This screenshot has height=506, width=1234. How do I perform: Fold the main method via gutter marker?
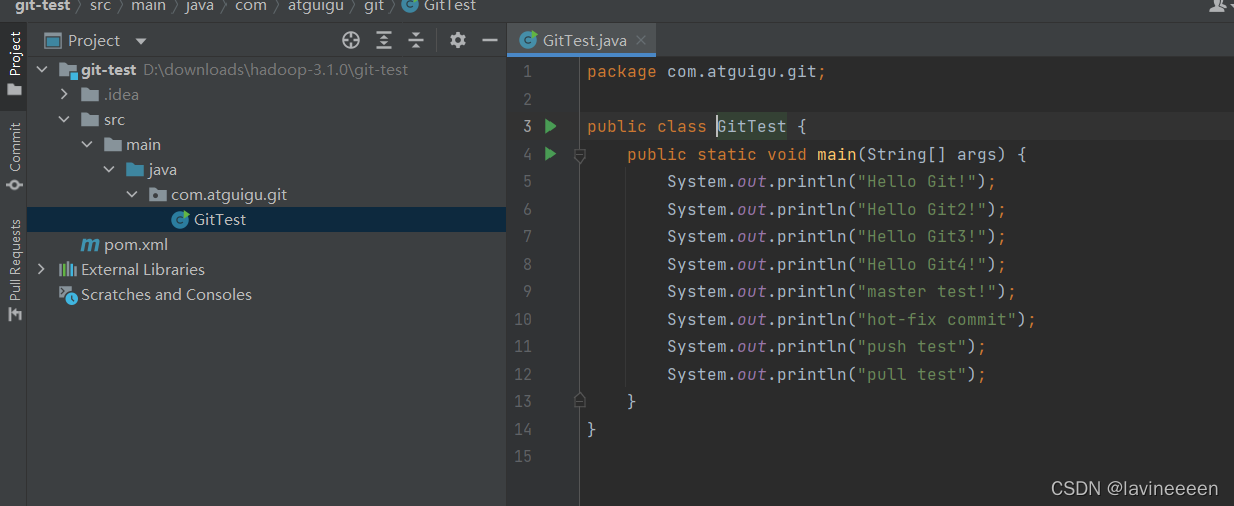(579, 155)
